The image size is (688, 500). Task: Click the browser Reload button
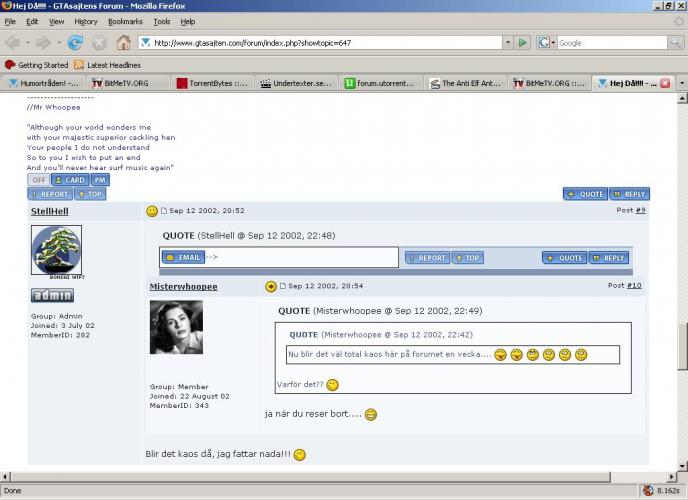click(74, 43)
